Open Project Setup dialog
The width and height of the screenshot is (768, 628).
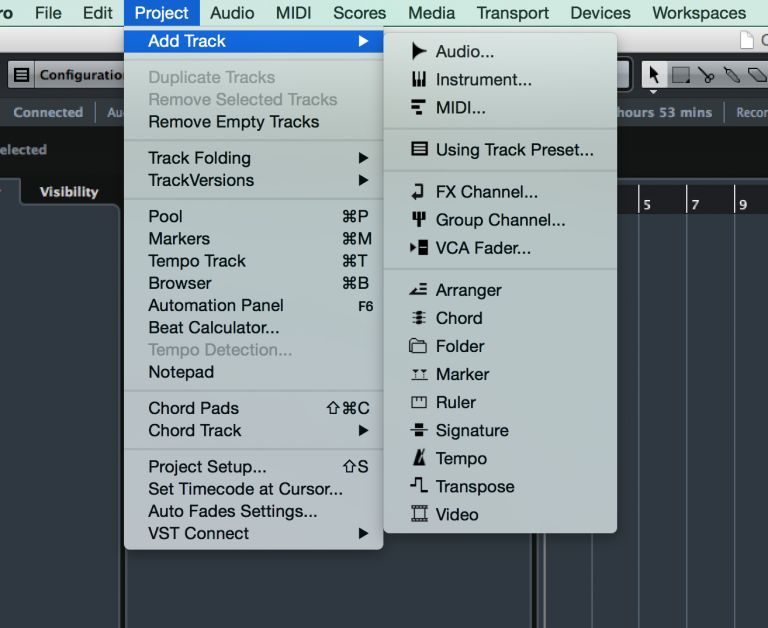(x=253, y=466)
